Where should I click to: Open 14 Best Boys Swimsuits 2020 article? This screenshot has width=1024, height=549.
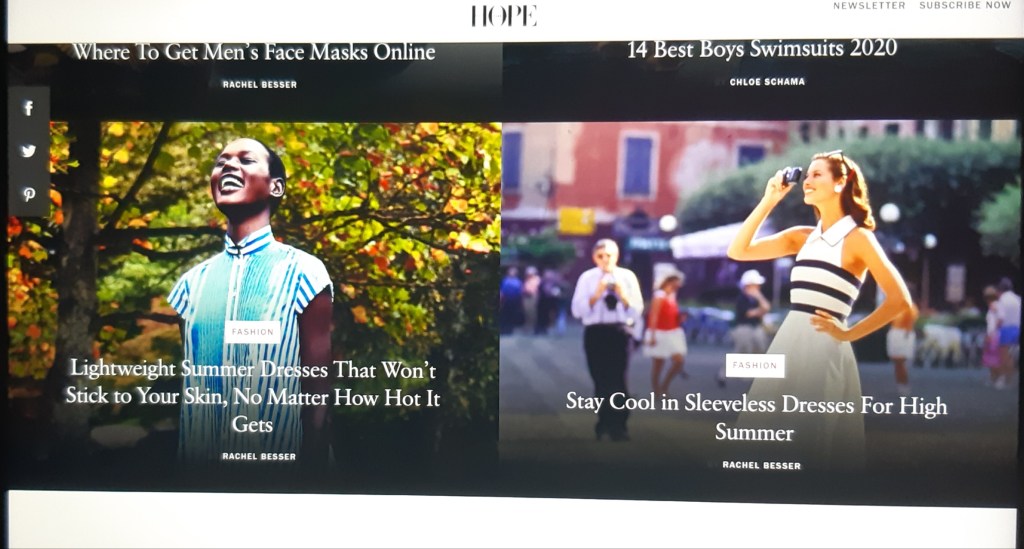(762, 48)
